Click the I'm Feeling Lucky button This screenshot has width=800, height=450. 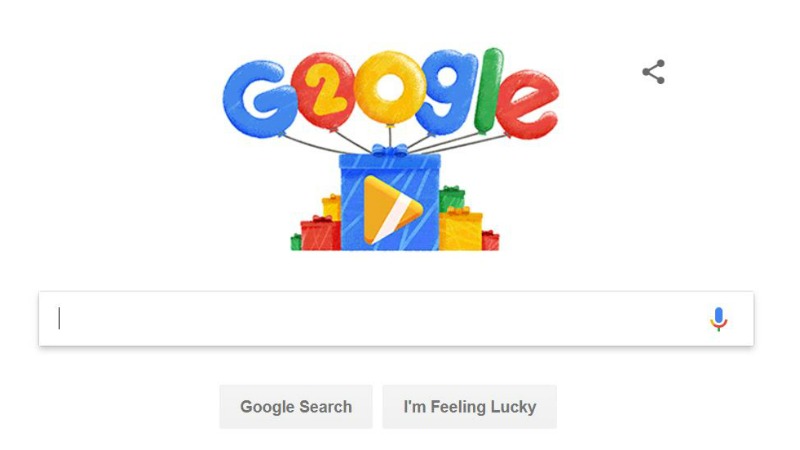coord(469,407)
